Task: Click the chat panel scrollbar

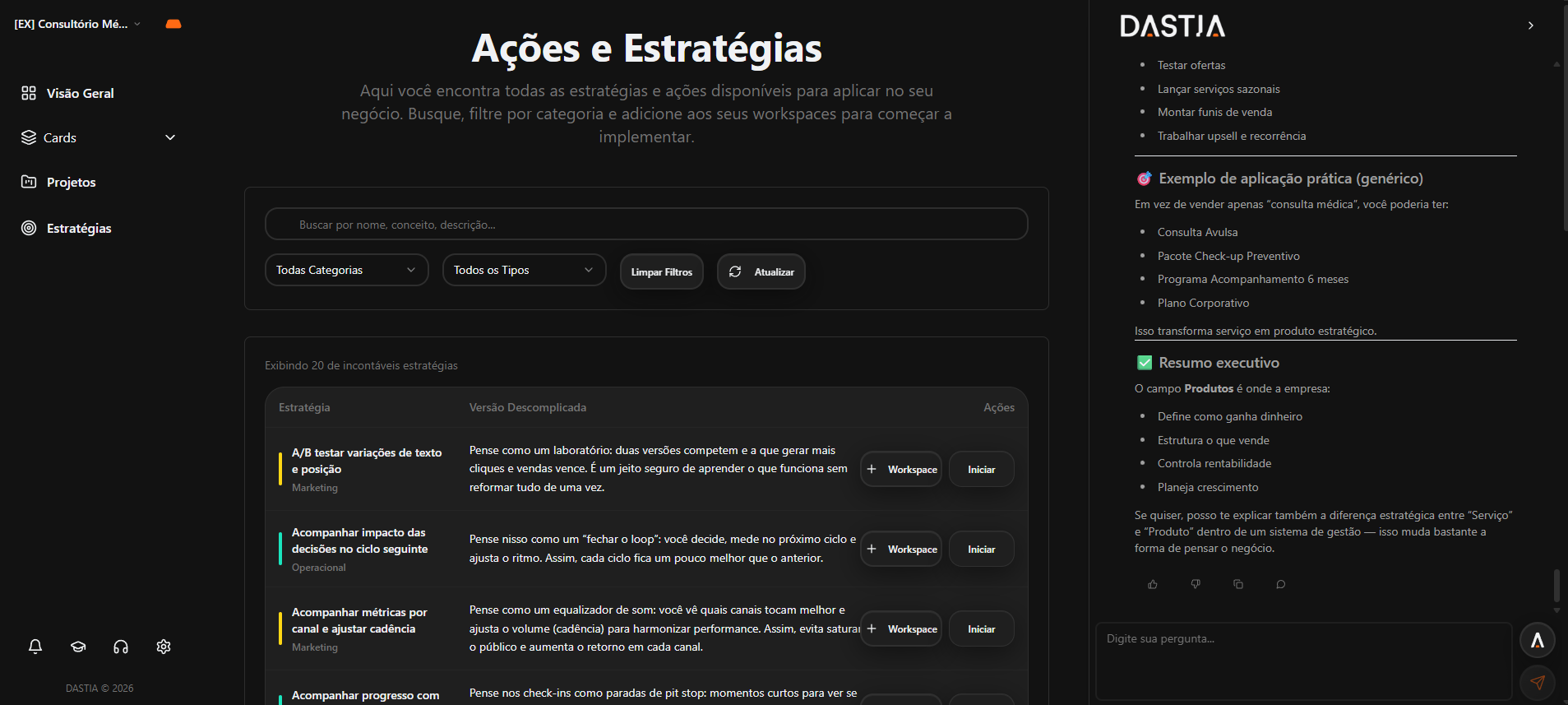Action: point(1556,586)
